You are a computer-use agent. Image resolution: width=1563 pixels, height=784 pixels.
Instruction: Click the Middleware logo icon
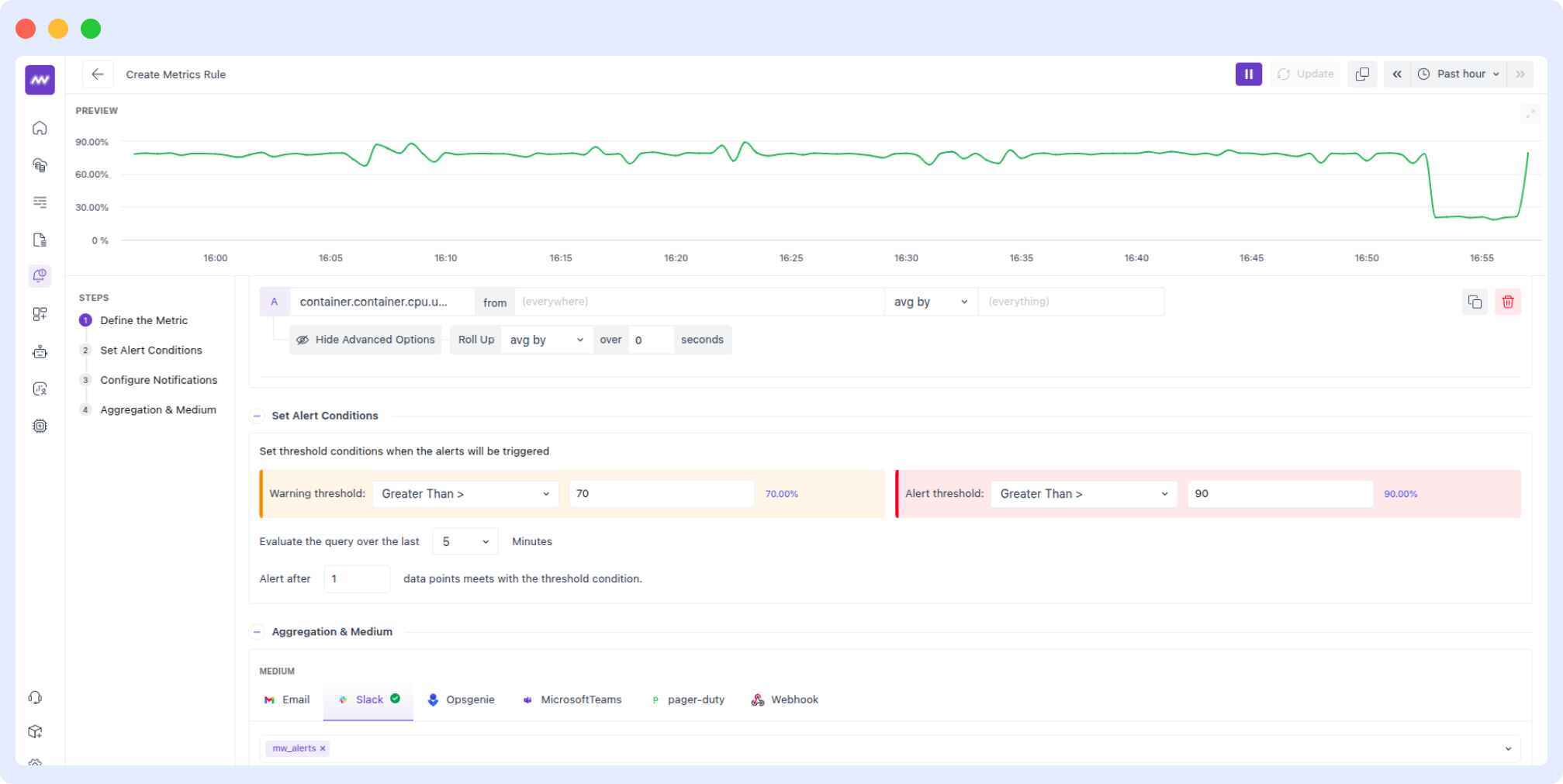coord(40,80)
